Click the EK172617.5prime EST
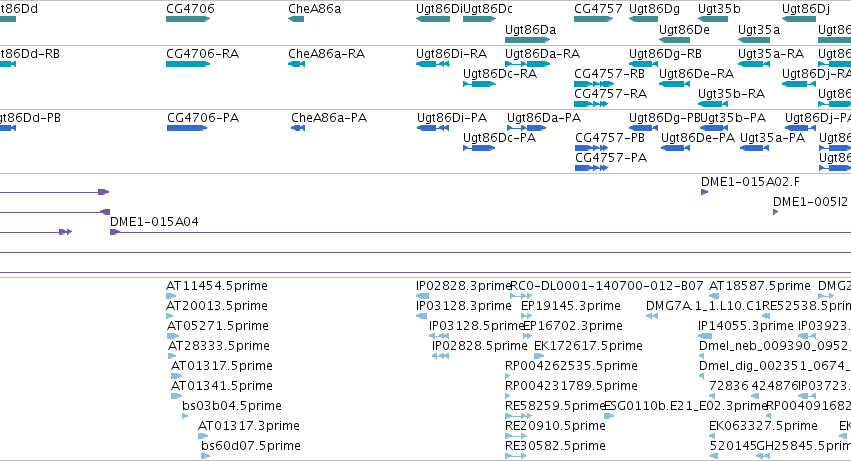The image size is (851, 461). (539, 356)
